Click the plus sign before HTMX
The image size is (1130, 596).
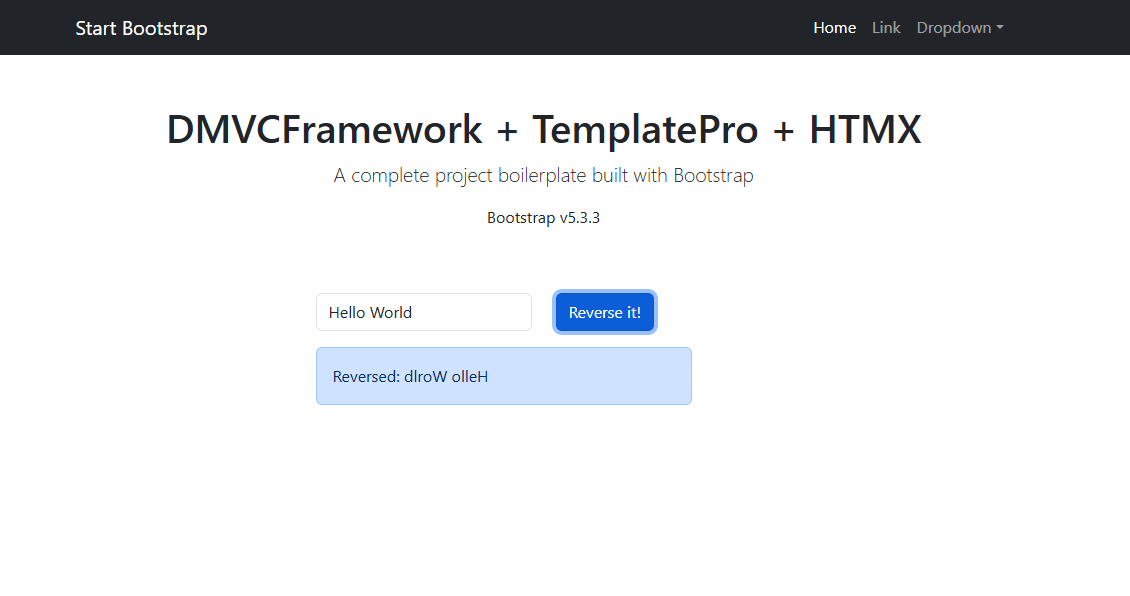pyautogui.click(x=783, y=131)
